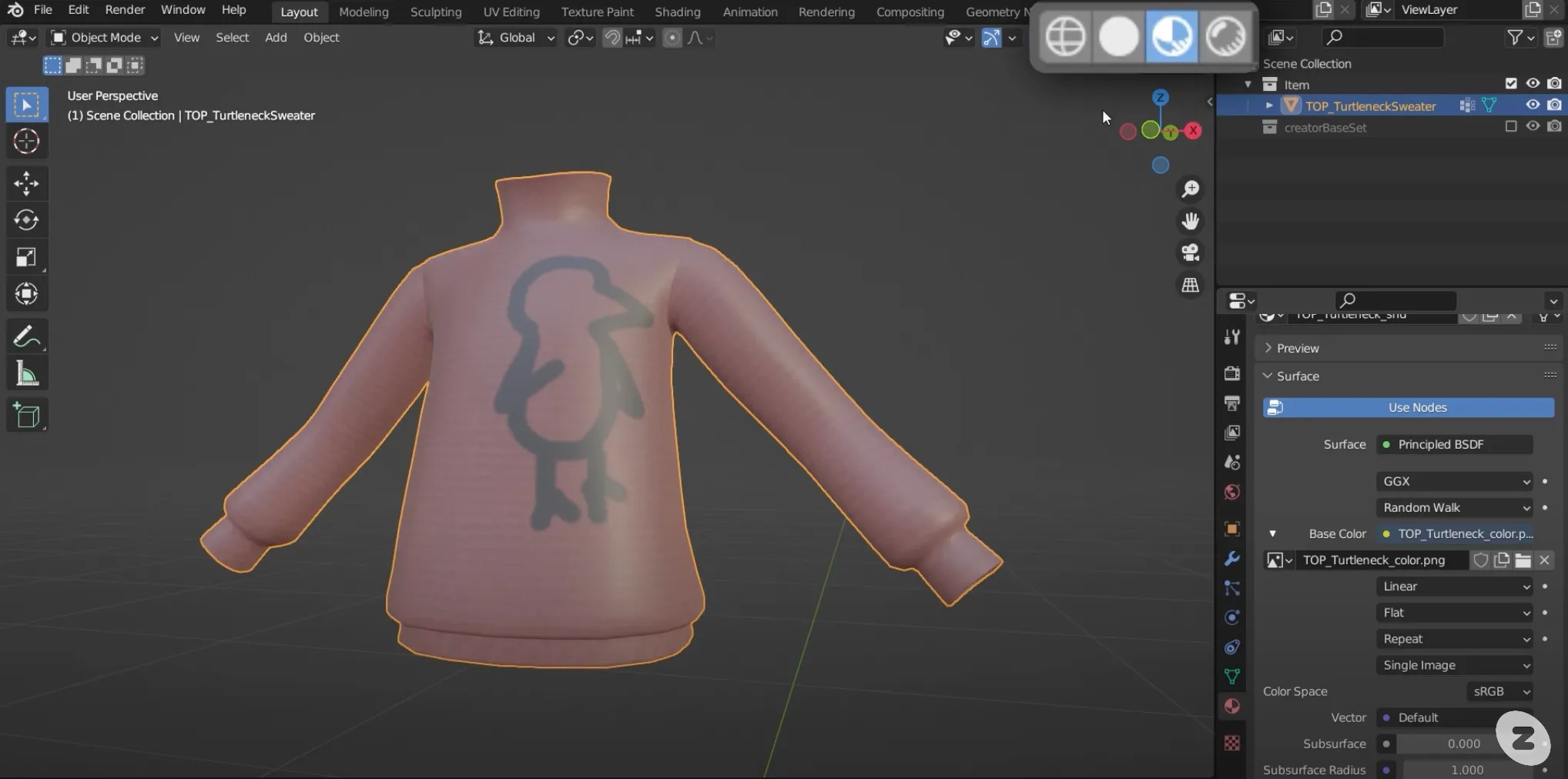Select the Scale tool
This screenshot has width=1568, height=779.
click(27, 257)
